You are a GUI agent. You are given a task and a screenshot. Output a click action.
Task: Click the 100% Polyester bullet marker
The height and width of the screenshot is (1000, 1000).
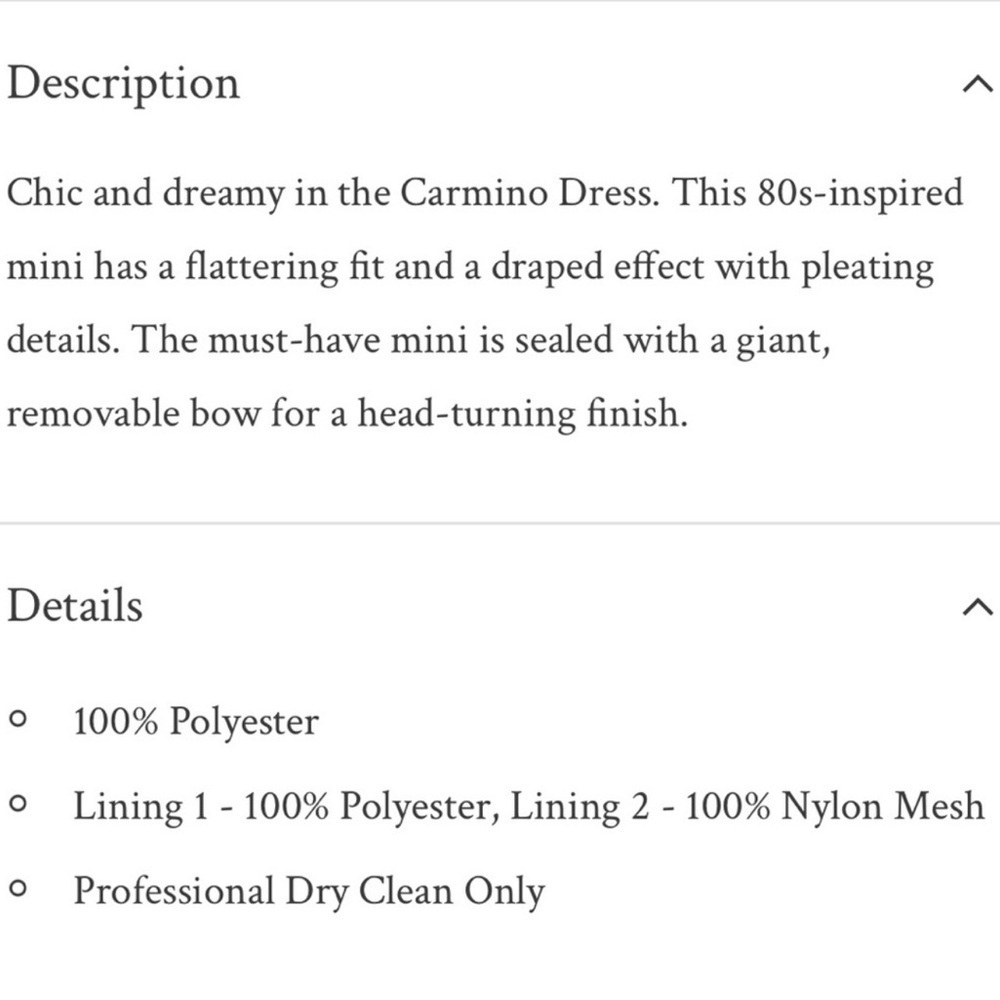[18, 720]
